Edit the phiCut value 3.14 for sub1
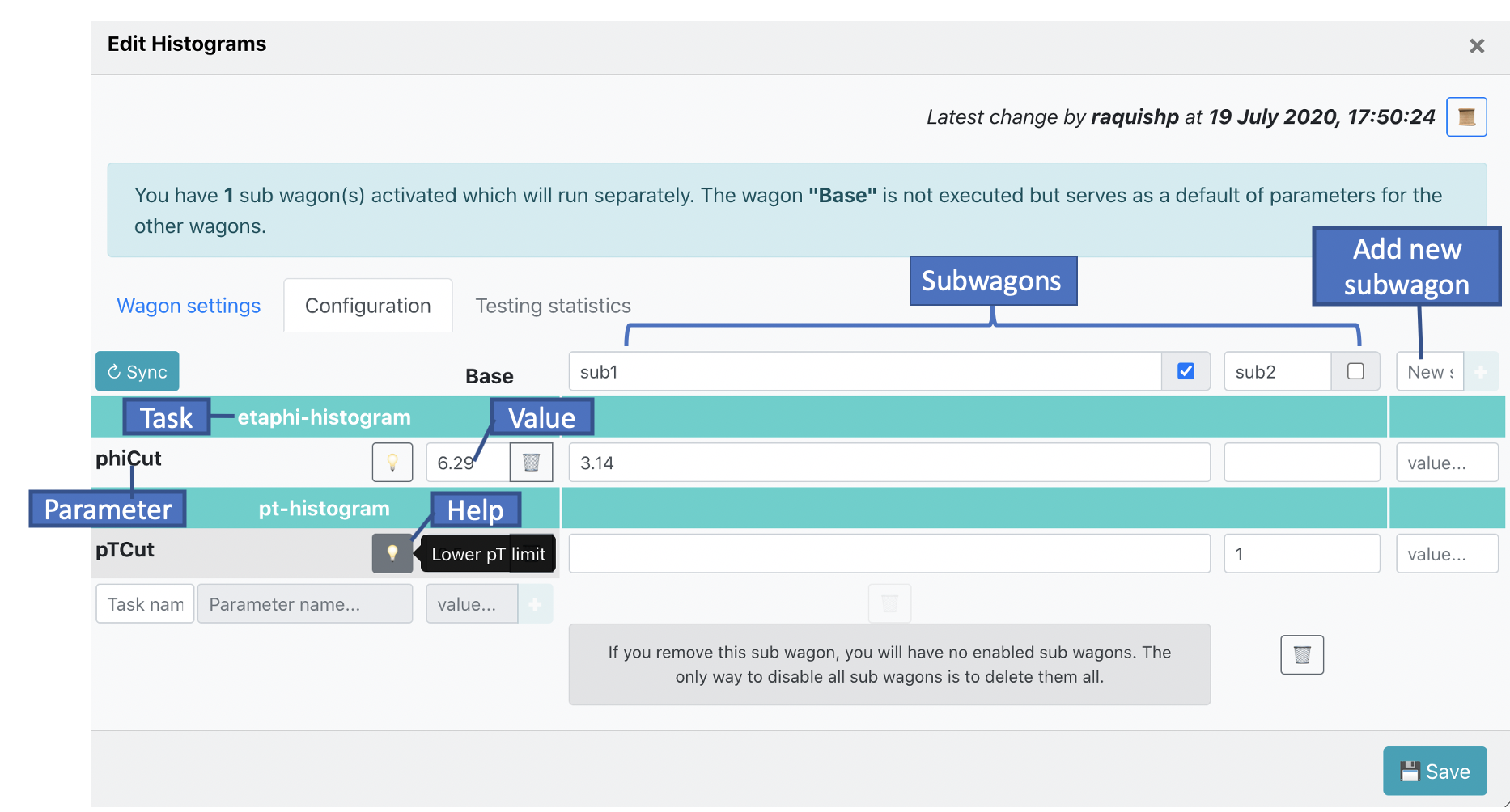The width and height of the screenshot is (1510, 812). pyautogui.click(x=889, y=463)
